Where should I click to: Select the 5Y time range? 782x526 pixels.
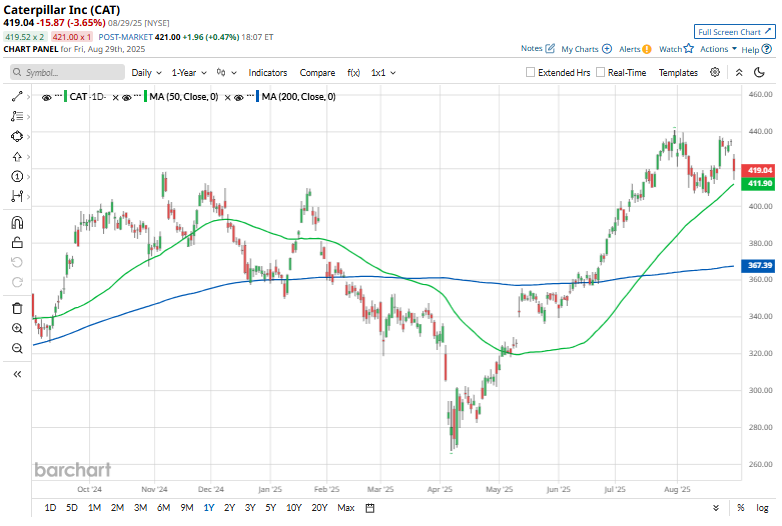(270, 508)
